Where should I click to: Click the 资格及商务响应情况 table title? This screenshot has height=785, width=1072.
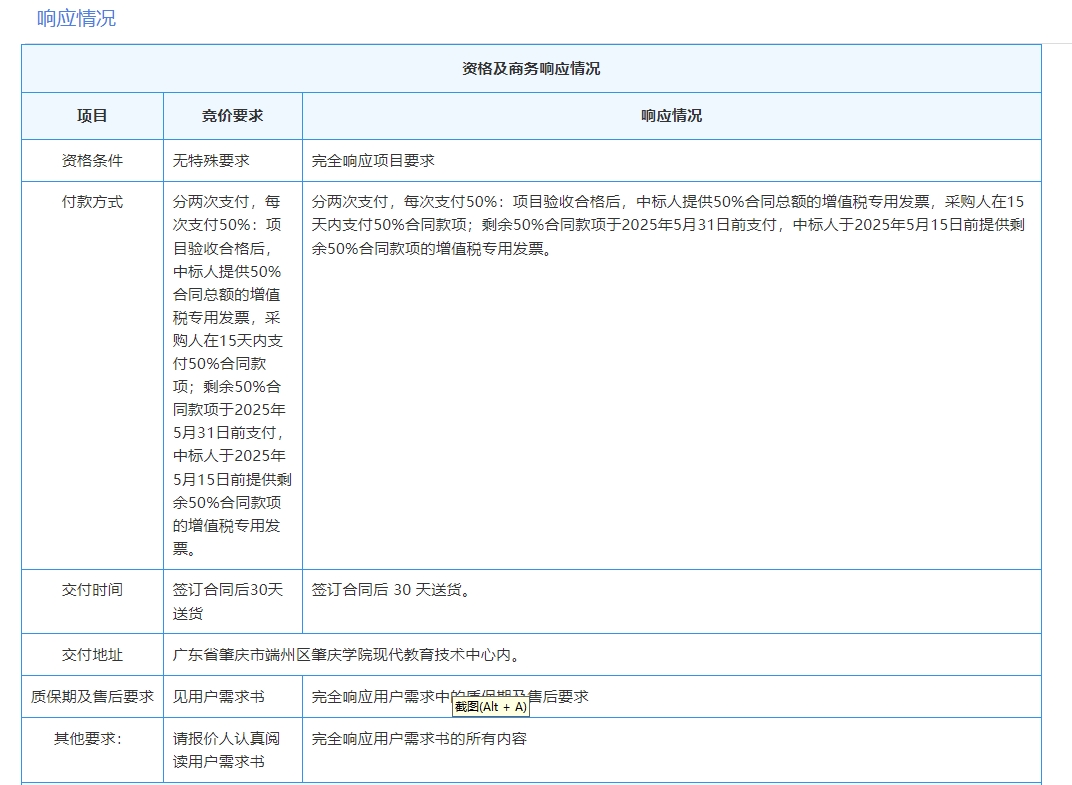pyautogui.click(x=531, y=69)
